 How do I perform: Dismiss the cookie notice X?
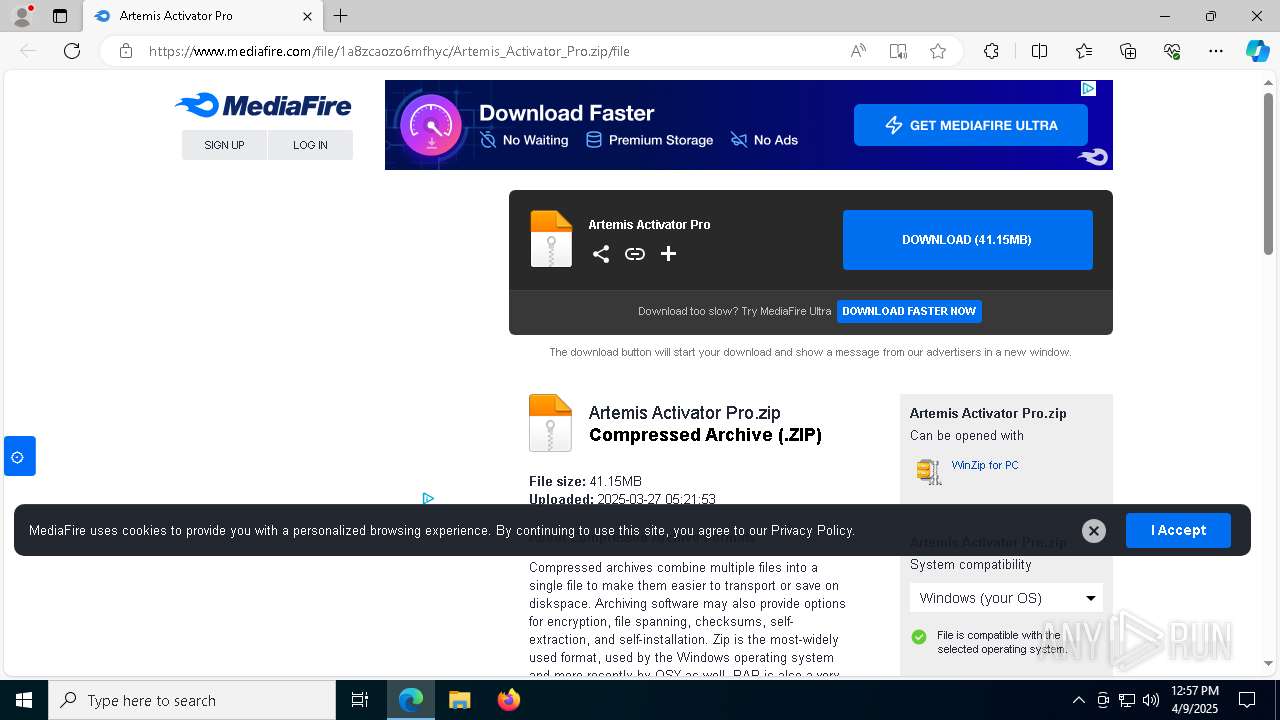pos(1094,531)
